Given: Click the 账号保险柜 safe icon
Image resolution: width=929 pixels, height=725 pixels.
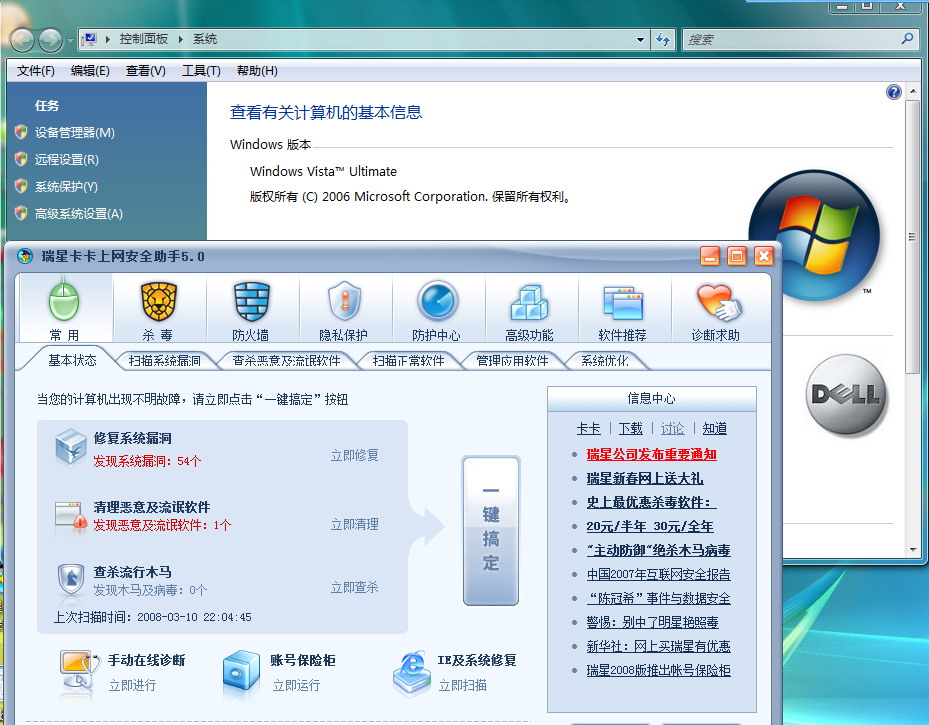Looking at the screenshot, I should [x=241, y=671].
